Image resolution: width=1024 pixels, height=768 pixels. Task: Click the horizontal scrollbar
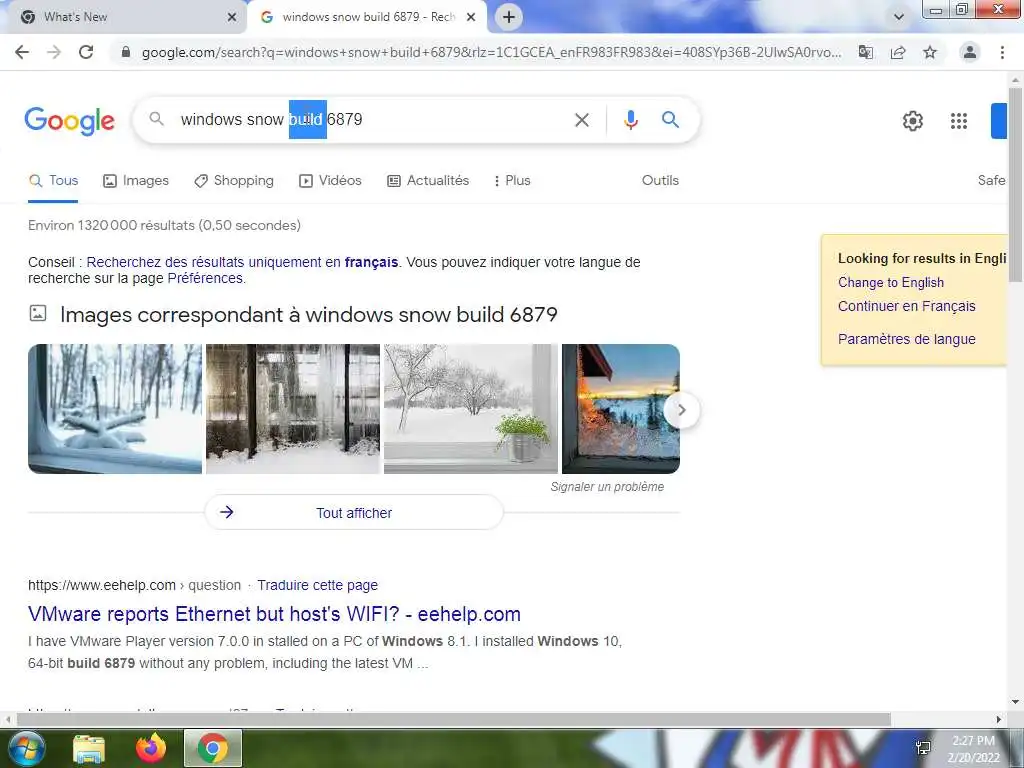[x=454, y=720]
